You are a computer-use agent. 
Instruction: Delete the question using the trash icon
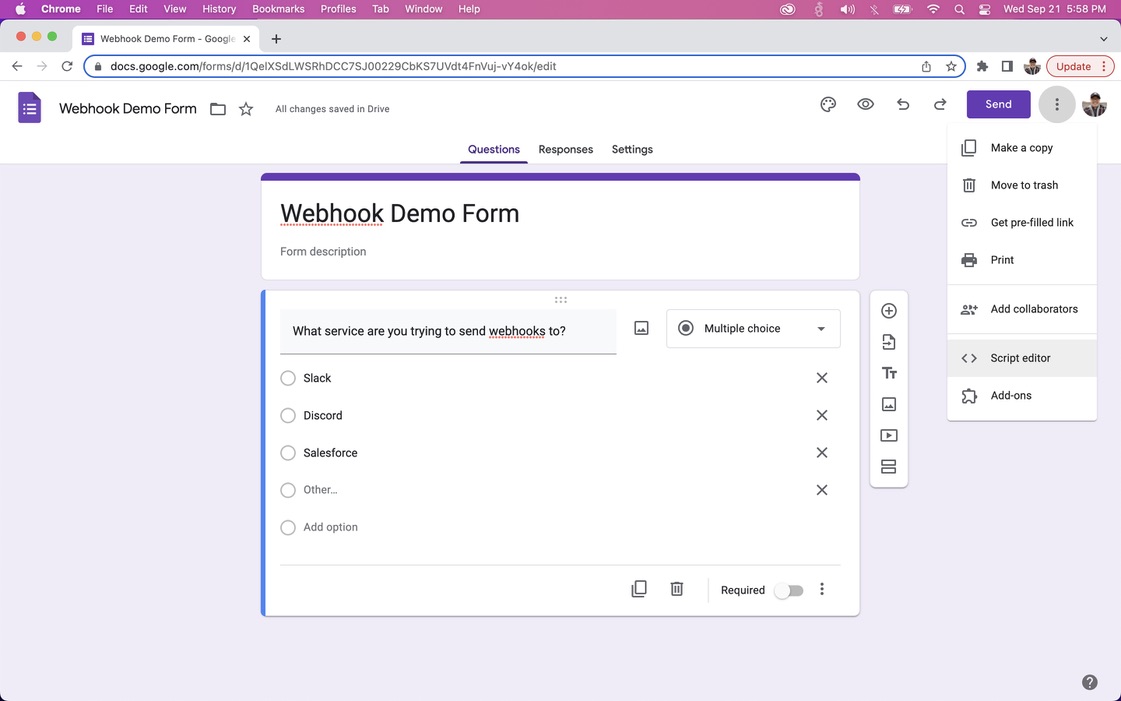tap(676, 588)
